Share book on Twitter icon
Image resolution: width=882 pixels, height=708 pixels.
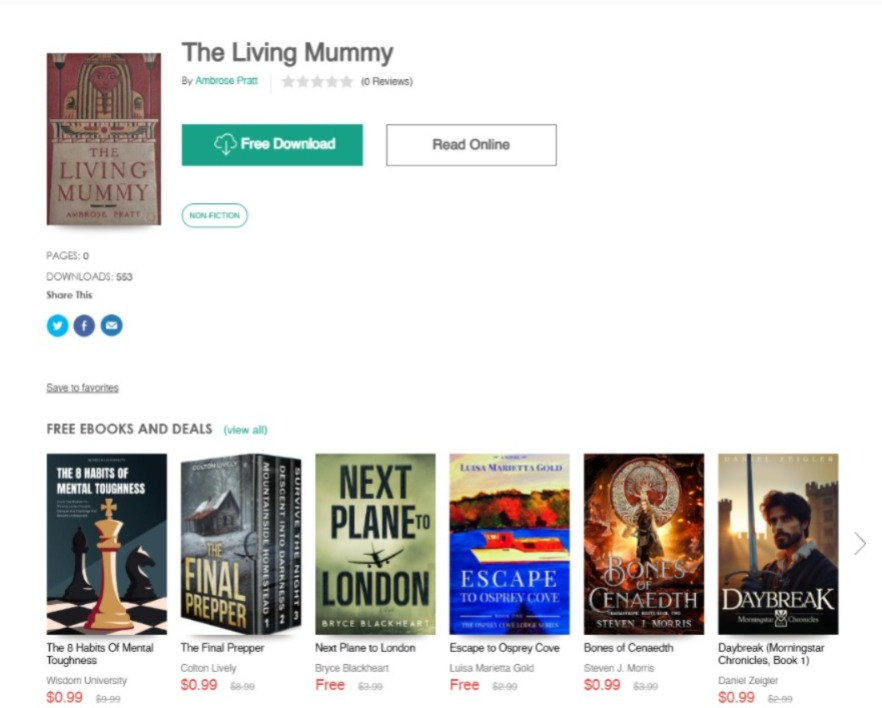click(57, 326)
